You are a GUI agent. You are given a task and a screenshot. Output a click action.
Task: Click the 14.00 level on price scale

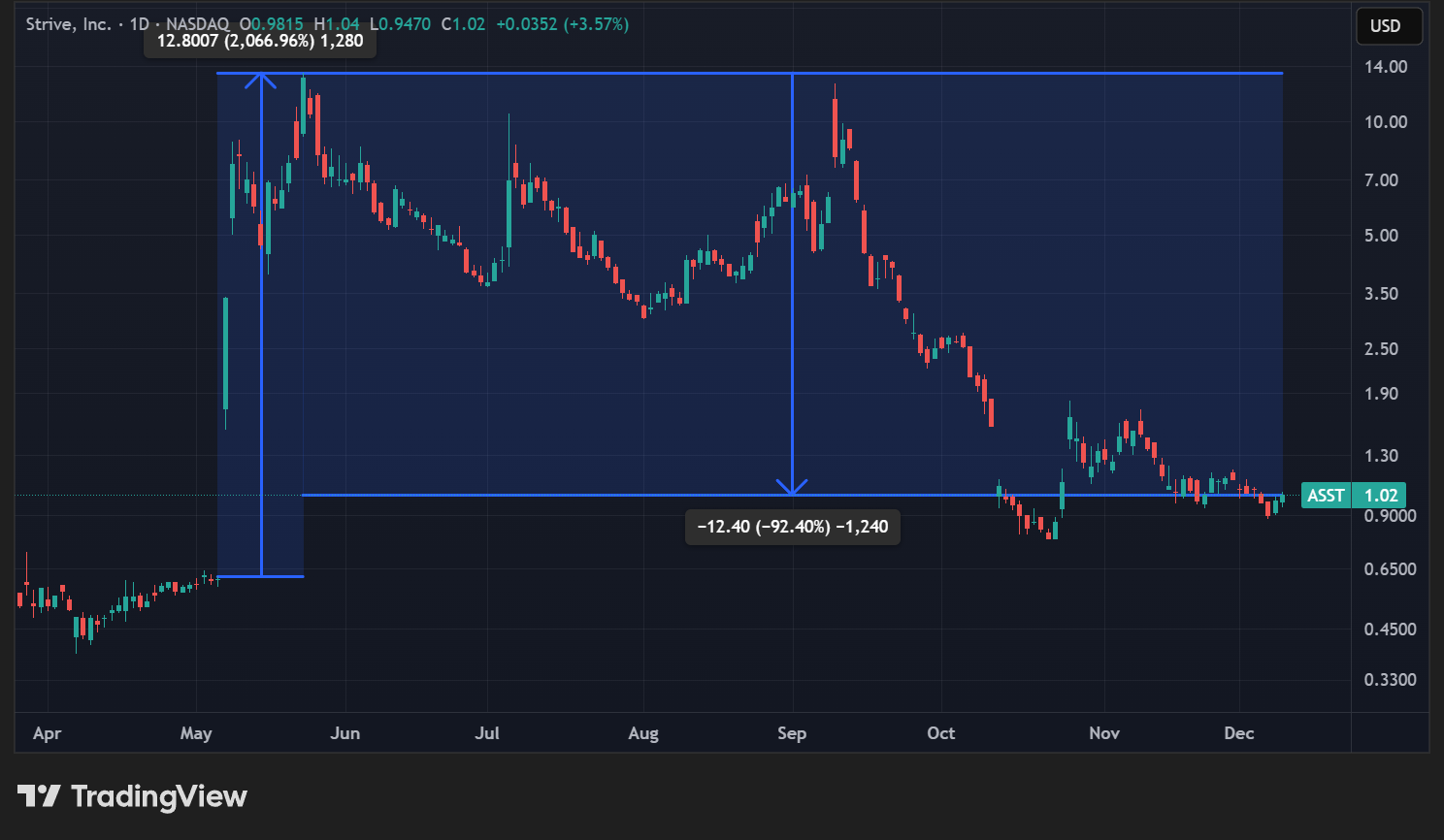point(1386,67)
